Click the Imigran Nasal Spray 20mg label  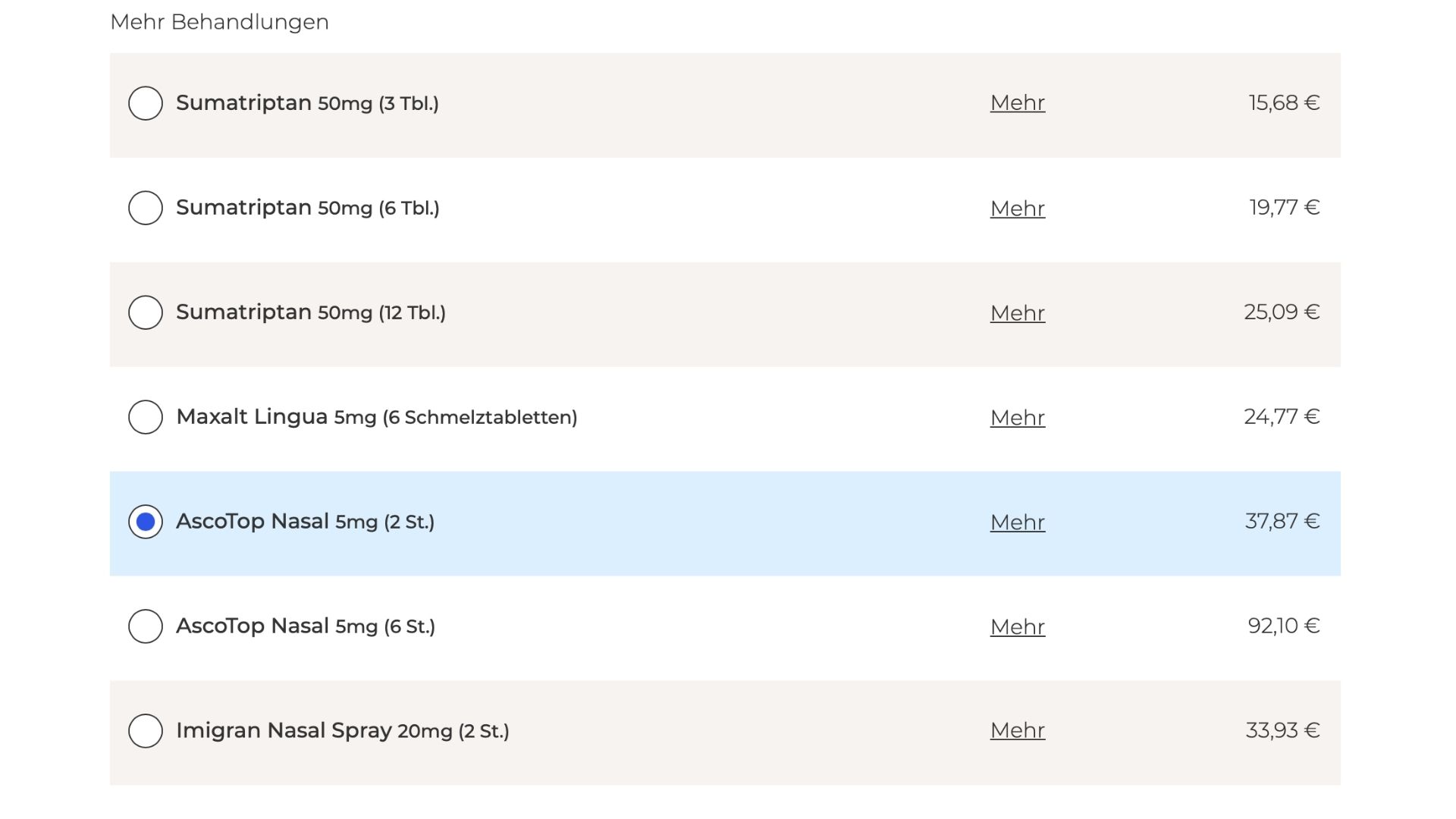tap(342, 731)
